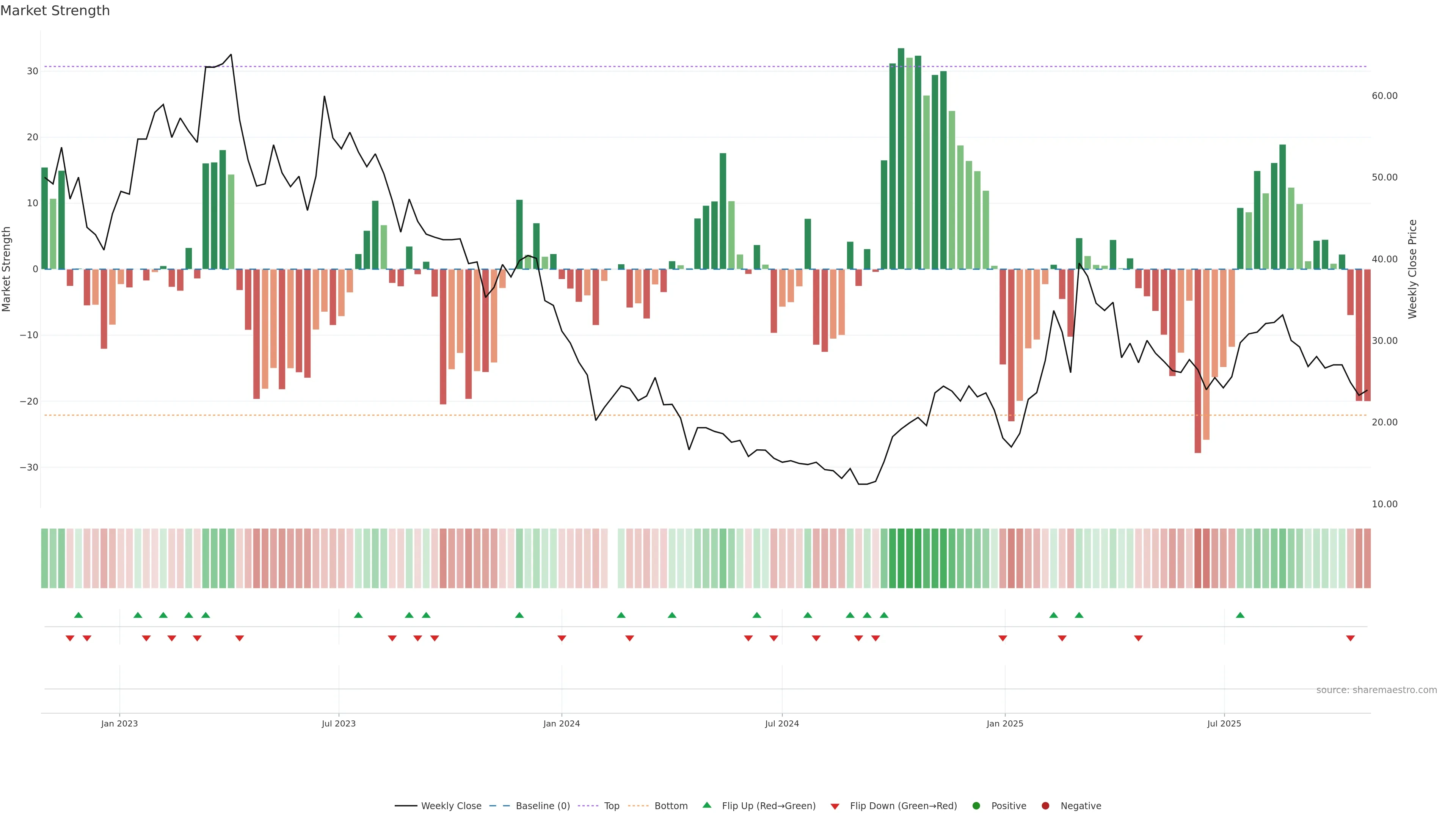
Task: Click the leftmost green flip-up marker
Action: tap(78, 615)
